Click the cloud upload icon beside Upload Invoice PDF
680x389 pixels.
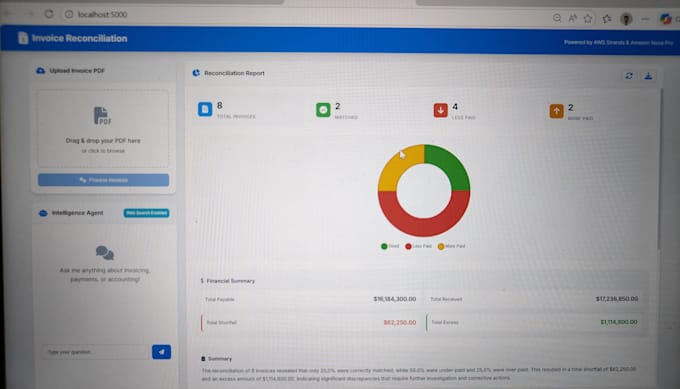40,71
